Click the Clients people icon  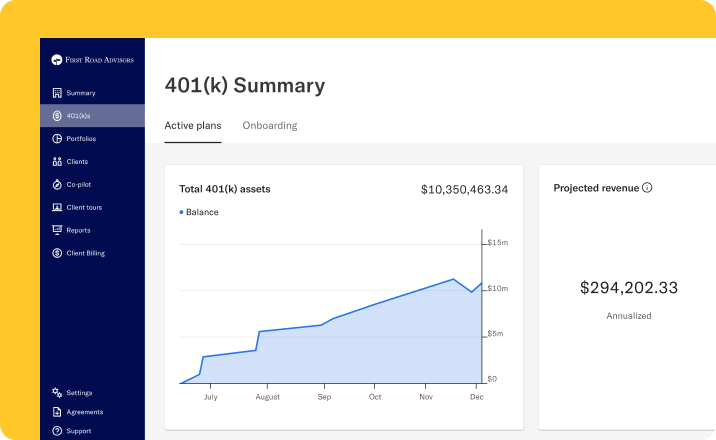point(57,162)
